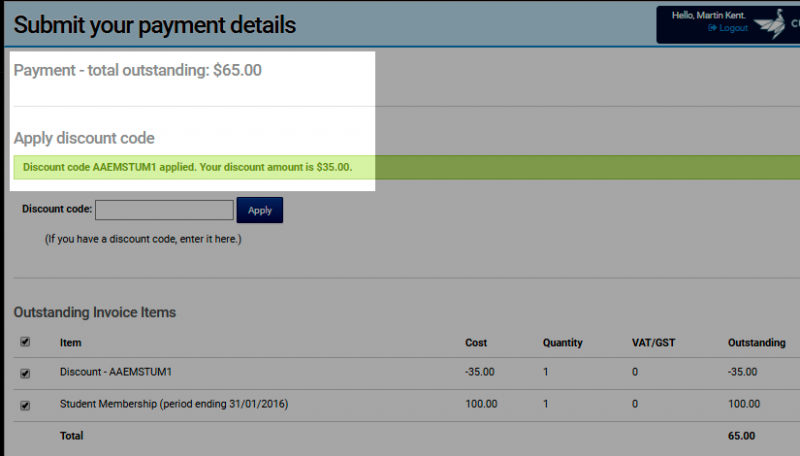This screenshot has width=800, height=456.
Task: Click the Quantity column header
Action: [562, 343]
